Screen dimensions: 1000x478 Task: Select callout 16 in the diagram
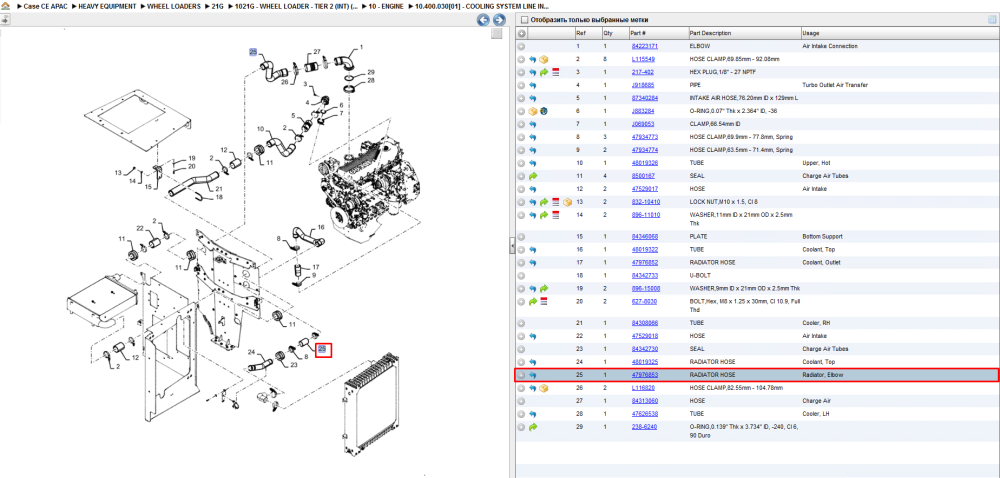point(321,227)
